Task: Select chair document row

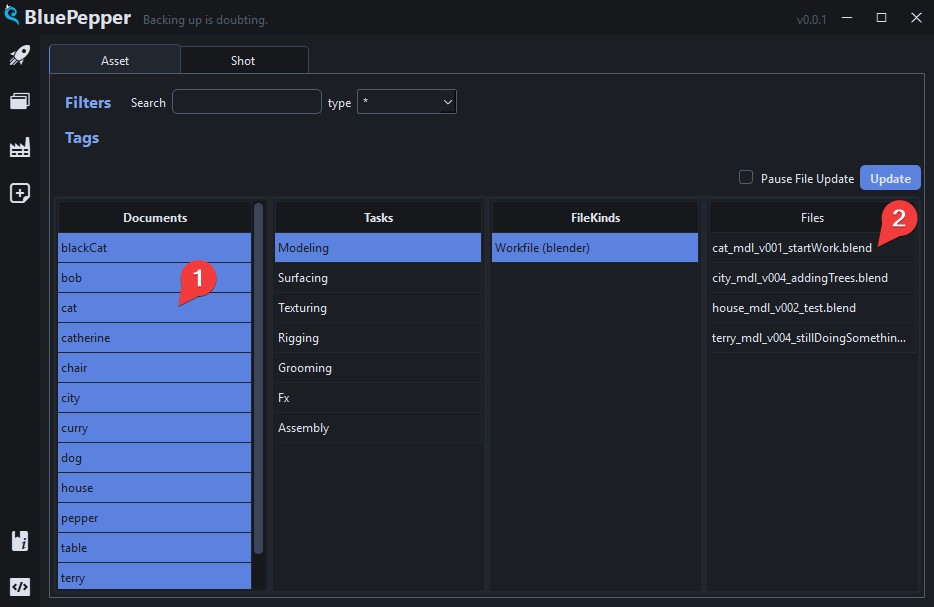Action: [x=154, y=368]
